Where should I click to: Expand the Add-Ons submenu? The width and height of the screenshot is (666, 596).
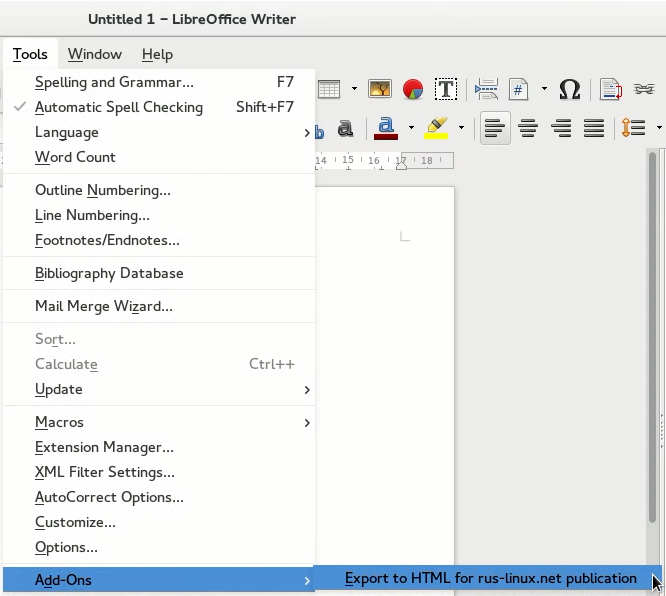tap(159, 580)
